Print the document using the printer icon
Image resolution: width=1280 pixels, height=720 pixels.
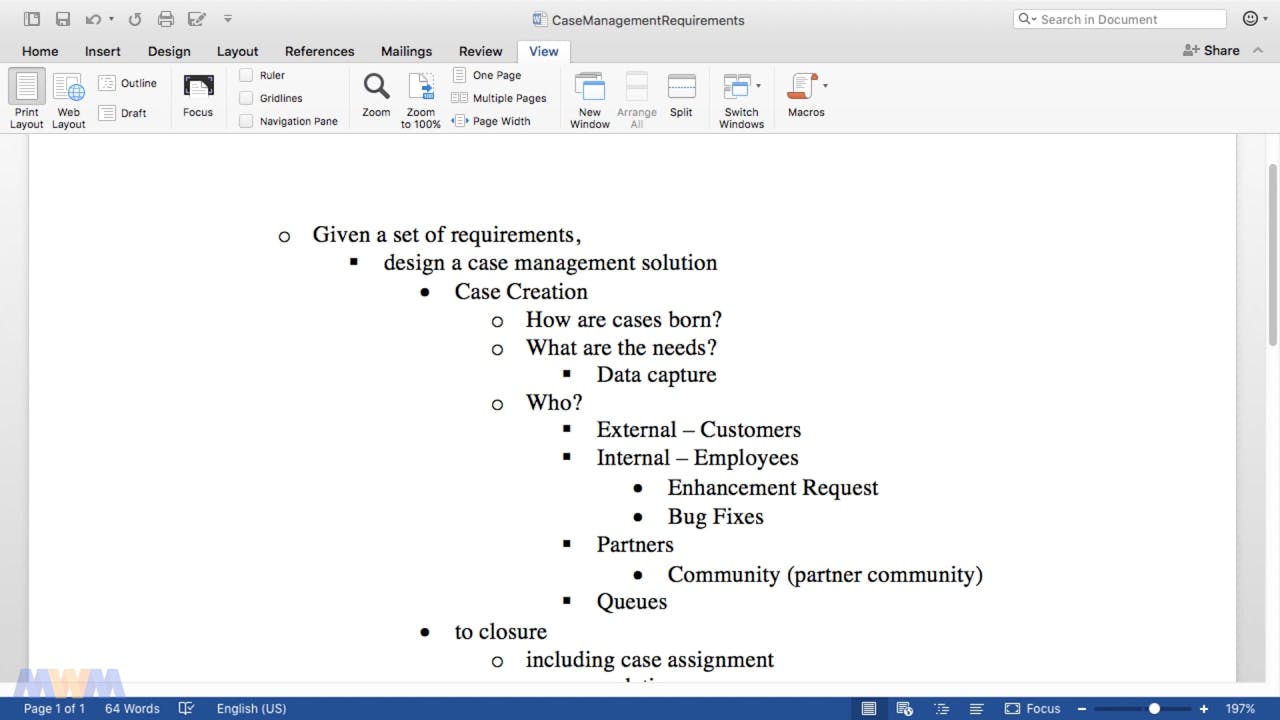click(x=166, y=19)
